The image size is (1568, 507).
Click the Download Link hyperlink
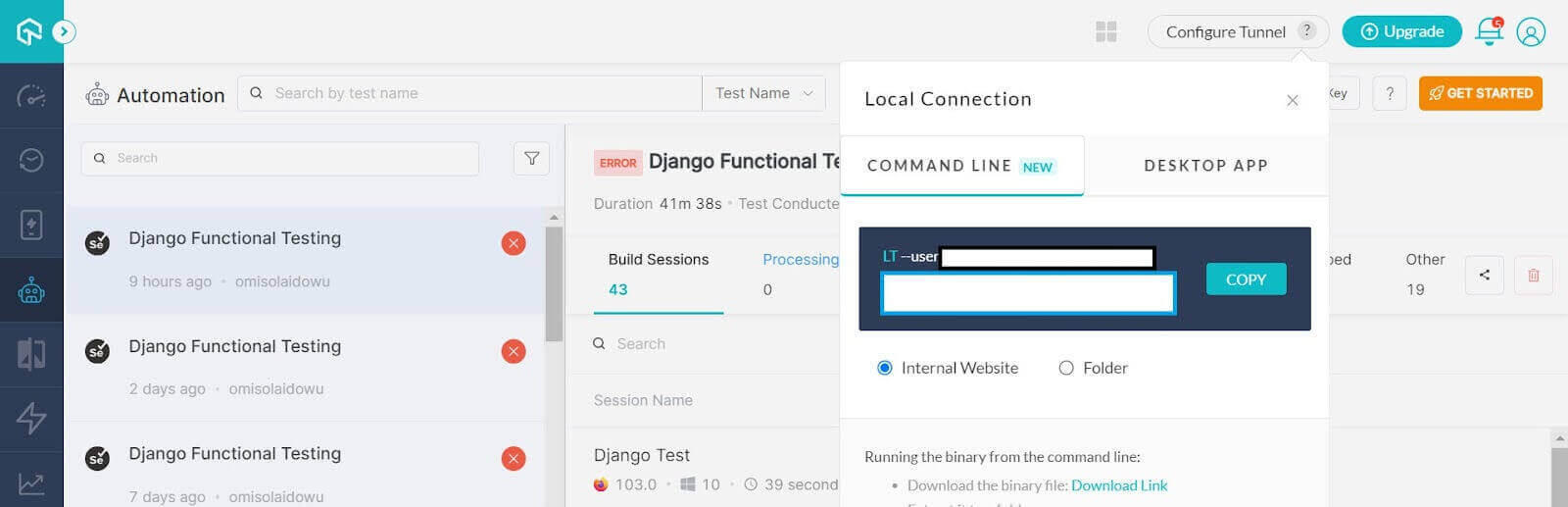1119,485
